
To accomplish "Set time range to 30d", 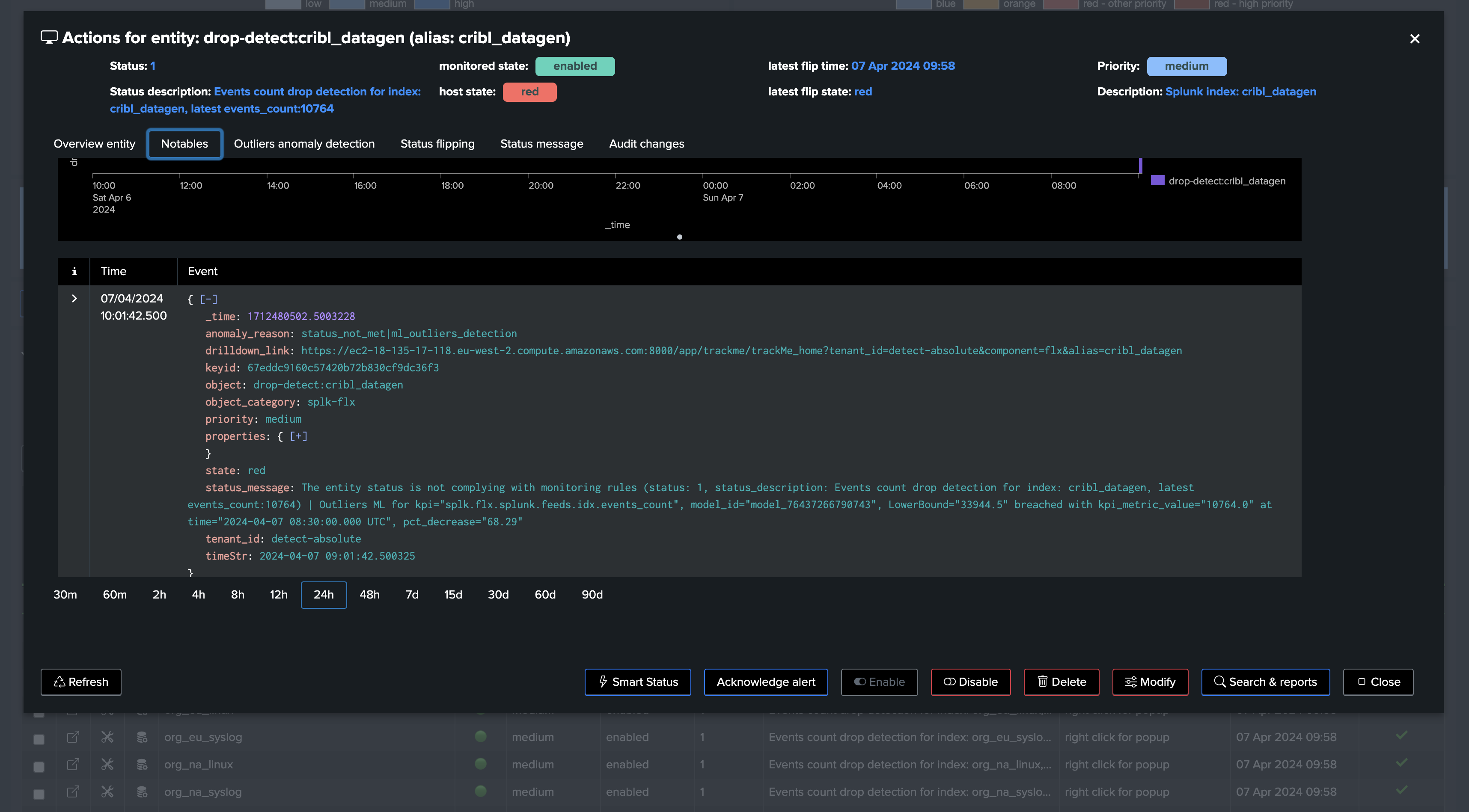I will (498, 594).
